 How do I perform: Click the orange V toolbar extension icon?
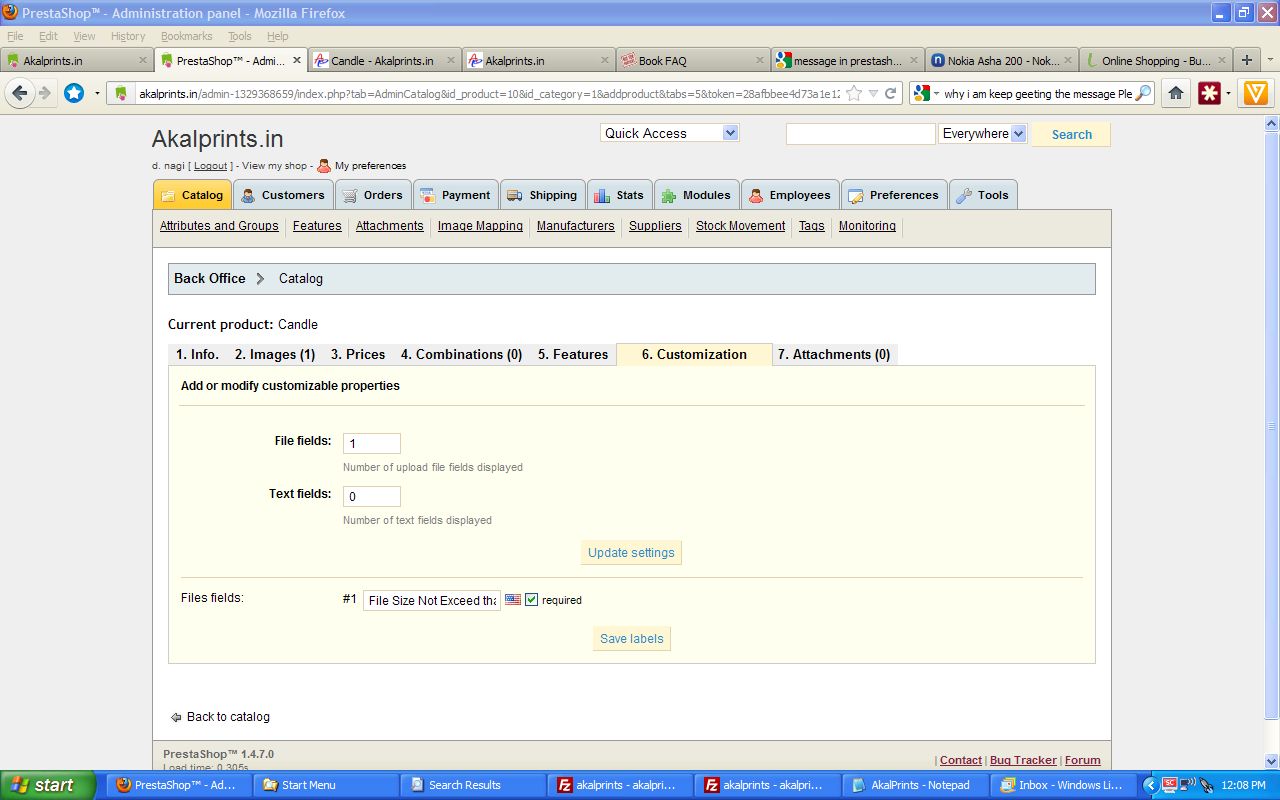coord(1255,93)
